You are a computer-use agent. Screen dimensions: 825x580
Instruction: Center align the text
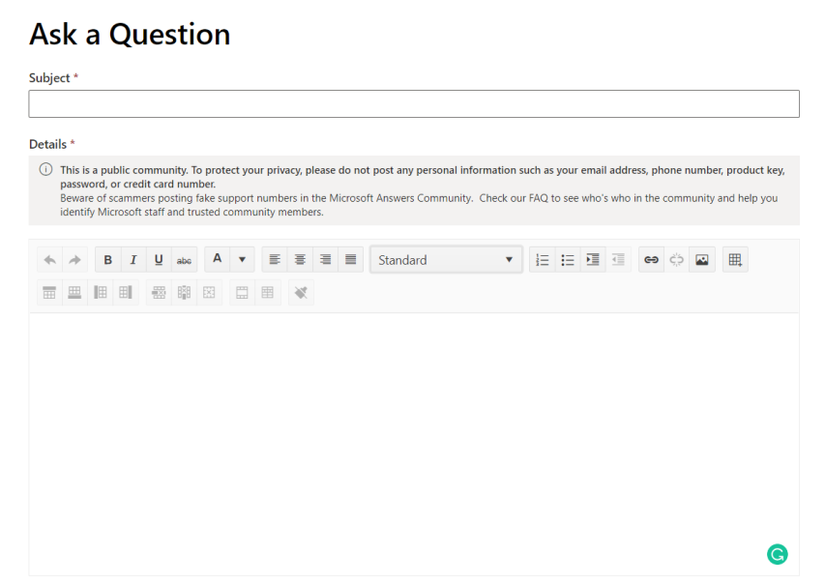point(300,259)
